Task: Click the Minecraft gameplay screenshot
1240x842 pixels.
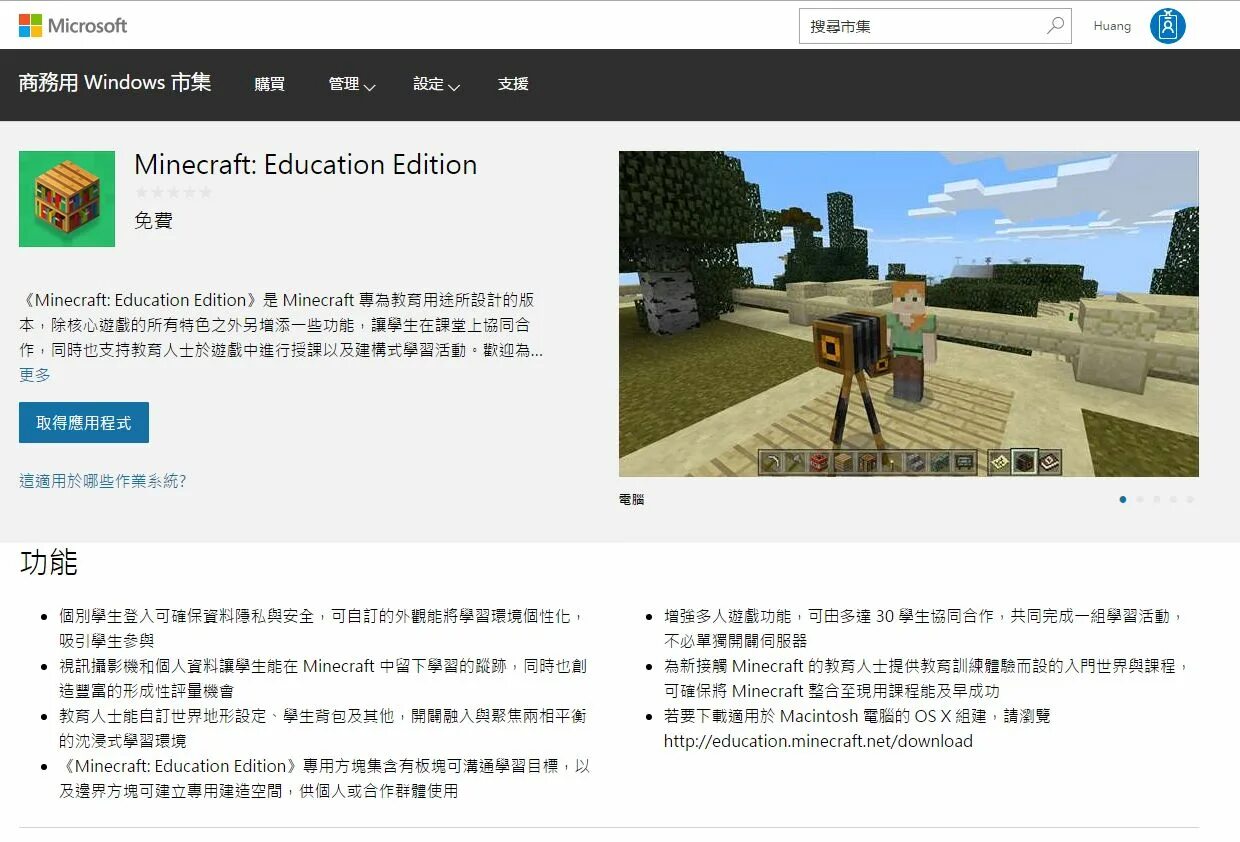Action: coord(908,314)
